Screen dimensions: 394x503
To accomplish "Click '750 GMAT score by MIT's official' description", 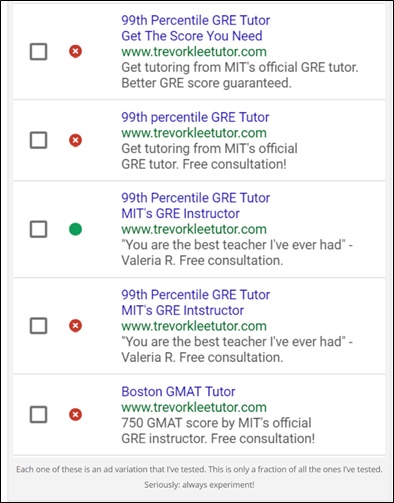I will coord(216,423).
